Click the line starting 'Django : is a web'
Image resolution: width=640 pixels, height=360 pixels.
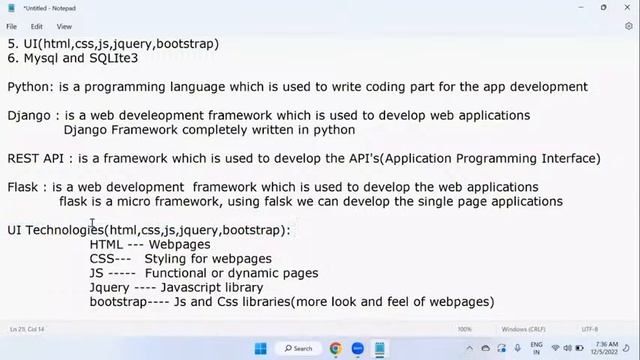pyautogui.click(x=269, y=116)
